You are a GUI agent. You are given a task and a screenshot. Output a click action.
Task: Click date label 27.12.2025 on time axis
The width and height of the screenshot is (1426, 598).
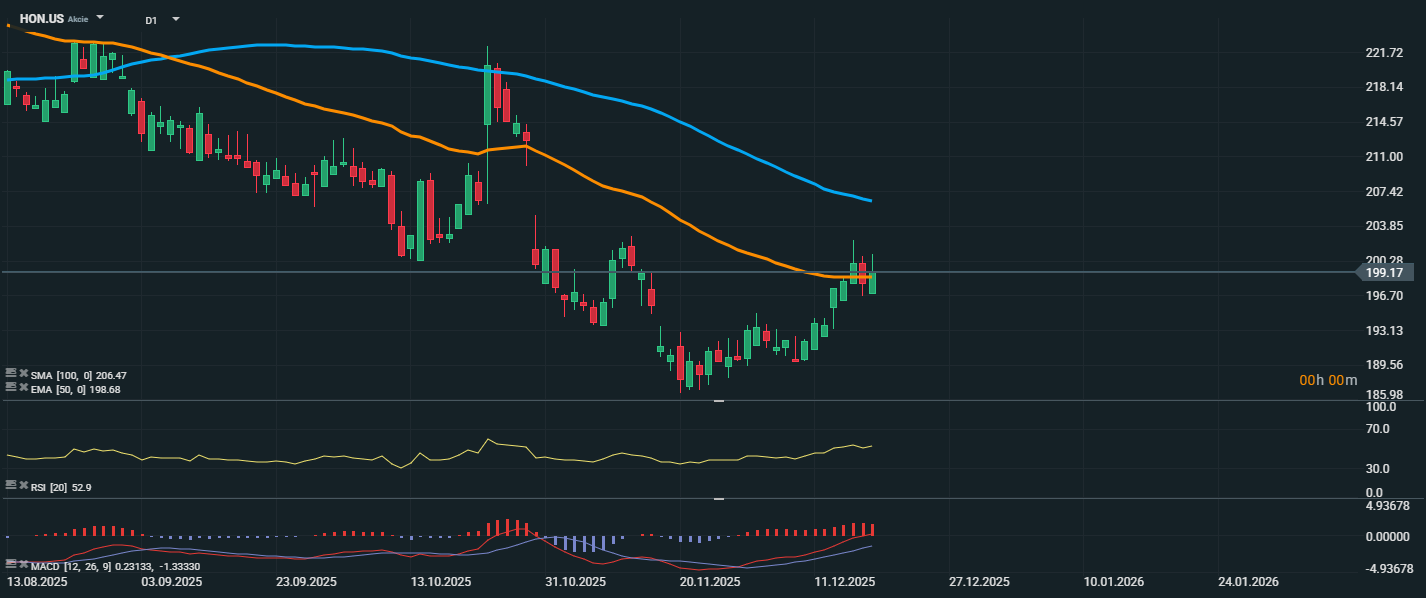coord(980,582)
